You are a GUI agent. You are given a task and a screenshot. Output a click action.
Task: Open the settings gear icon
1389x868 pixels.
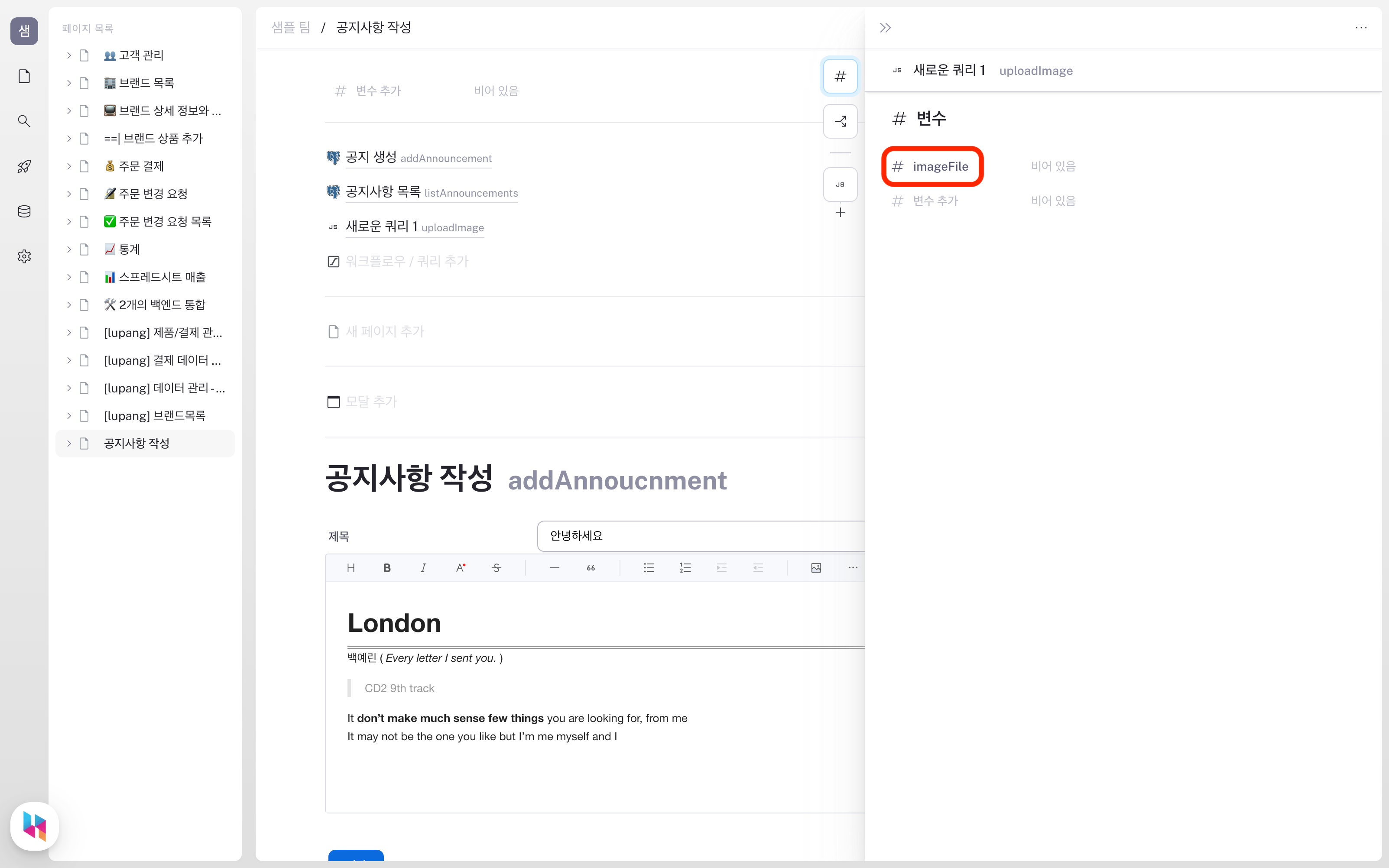pos(24,256)
